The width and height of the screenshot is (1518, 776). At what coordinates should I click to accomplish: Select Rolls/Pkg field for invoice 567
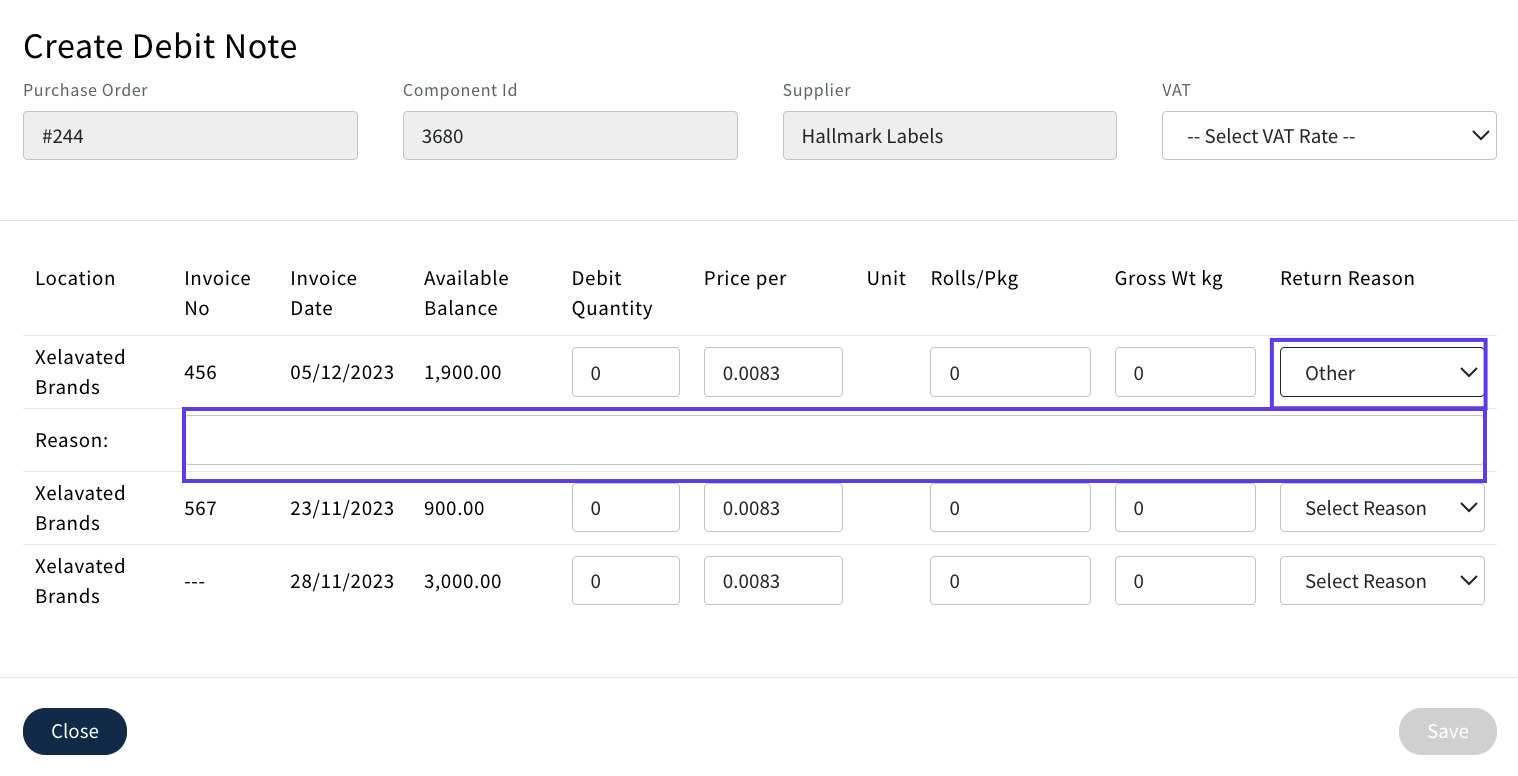1009,508
